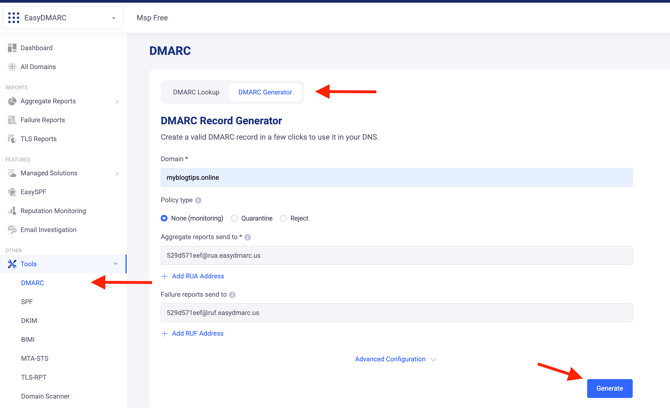Switch to the DMARC Lookup tab
Image resolution: width=670 pixels, height=408 pixels.
tap(196, 92)
